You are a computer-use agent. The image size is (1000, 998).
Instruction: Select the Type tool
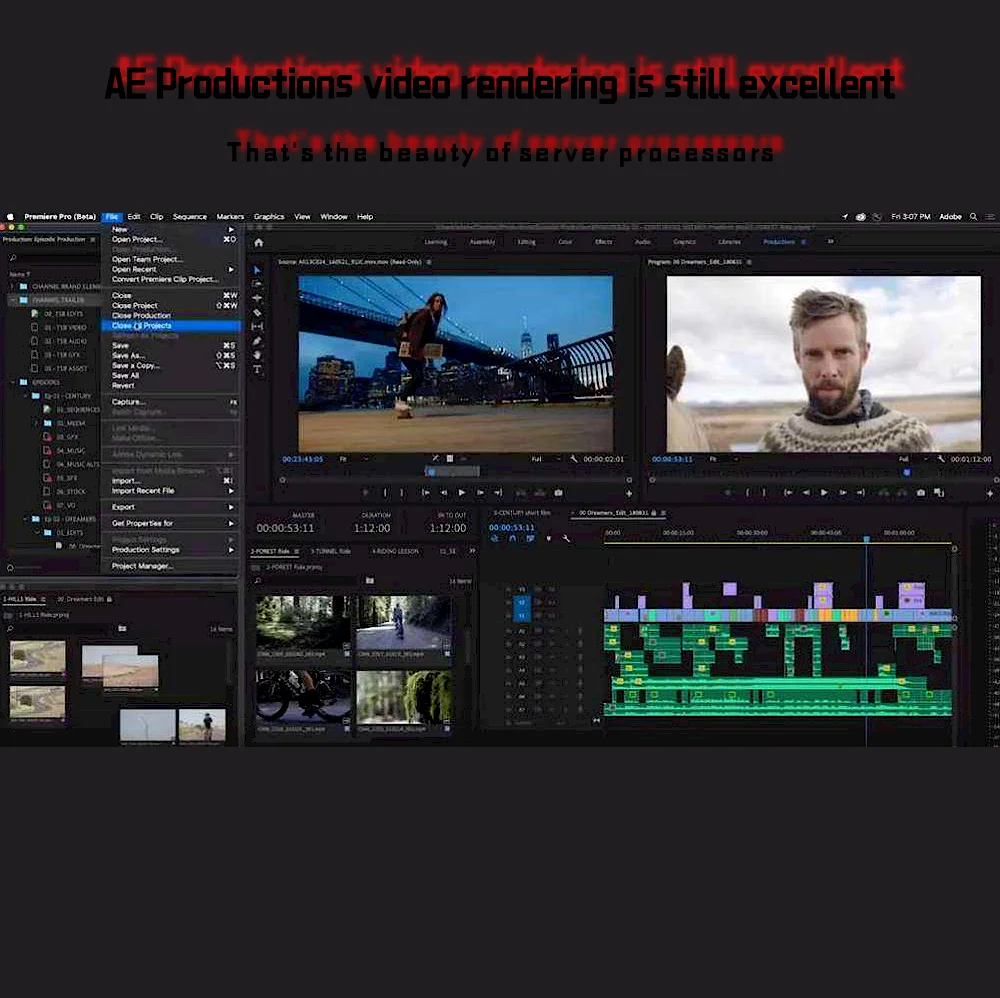(x=257, y=370)
